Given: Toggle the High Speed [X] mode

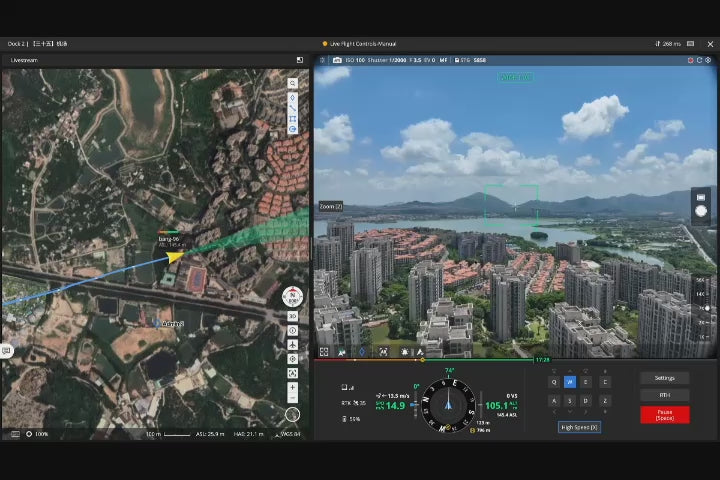Looking at the screenshot, I should point(579,427).
